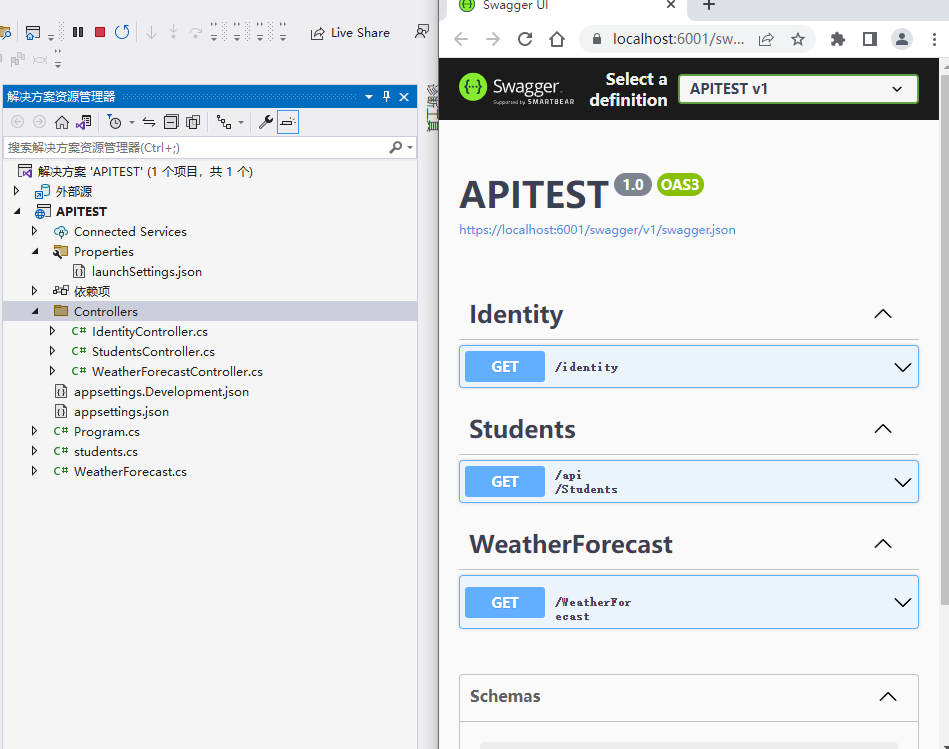The height and width of the screenshot is (749, 949).
Task: Open the APITEST v1 definition dropdown
Action: click(797, 88)
